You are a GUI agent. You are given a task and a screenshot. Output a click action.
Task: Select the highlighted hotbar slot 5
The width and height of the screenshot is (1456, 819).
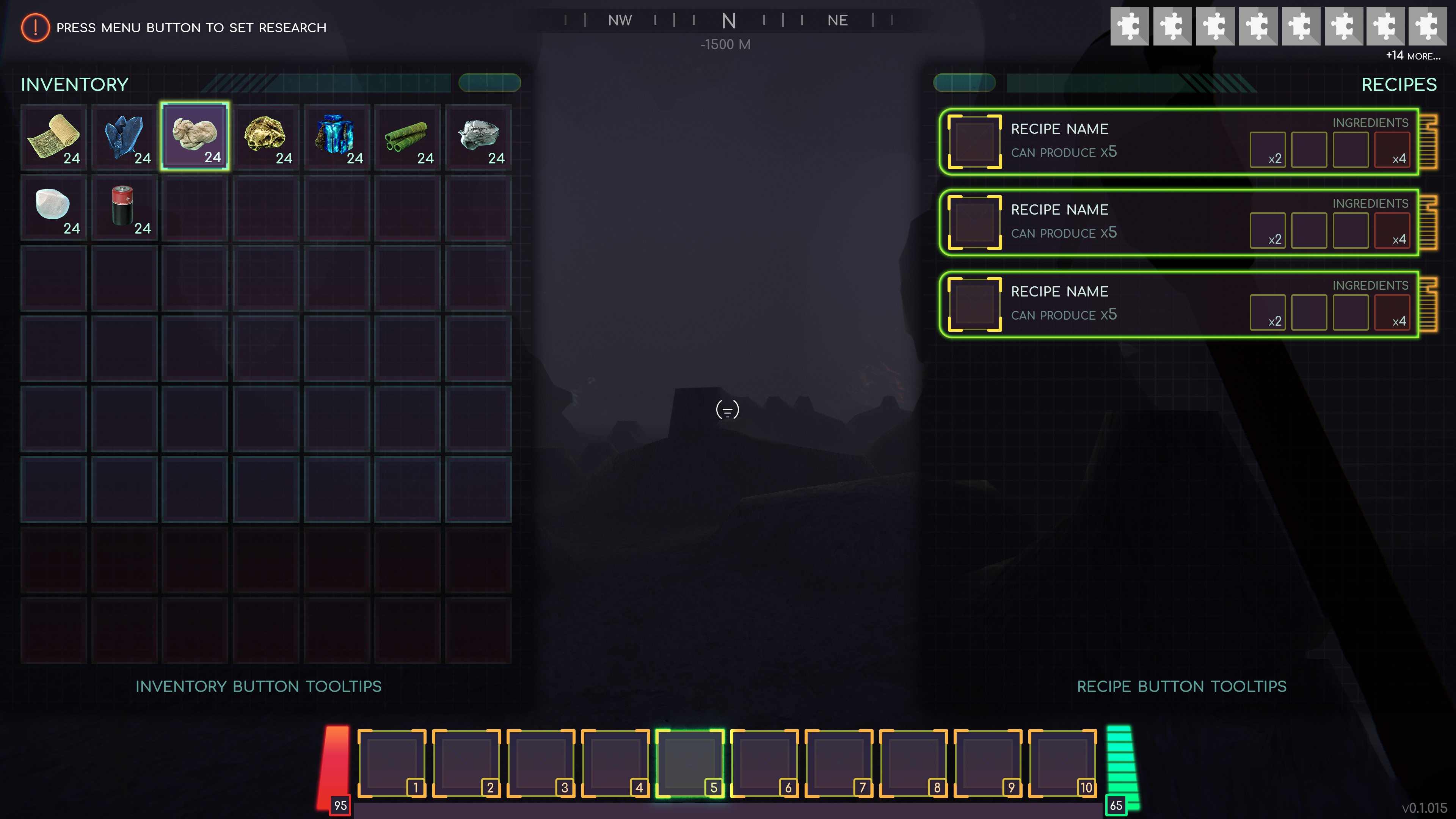pyautogui.click(x=690, y=764)
